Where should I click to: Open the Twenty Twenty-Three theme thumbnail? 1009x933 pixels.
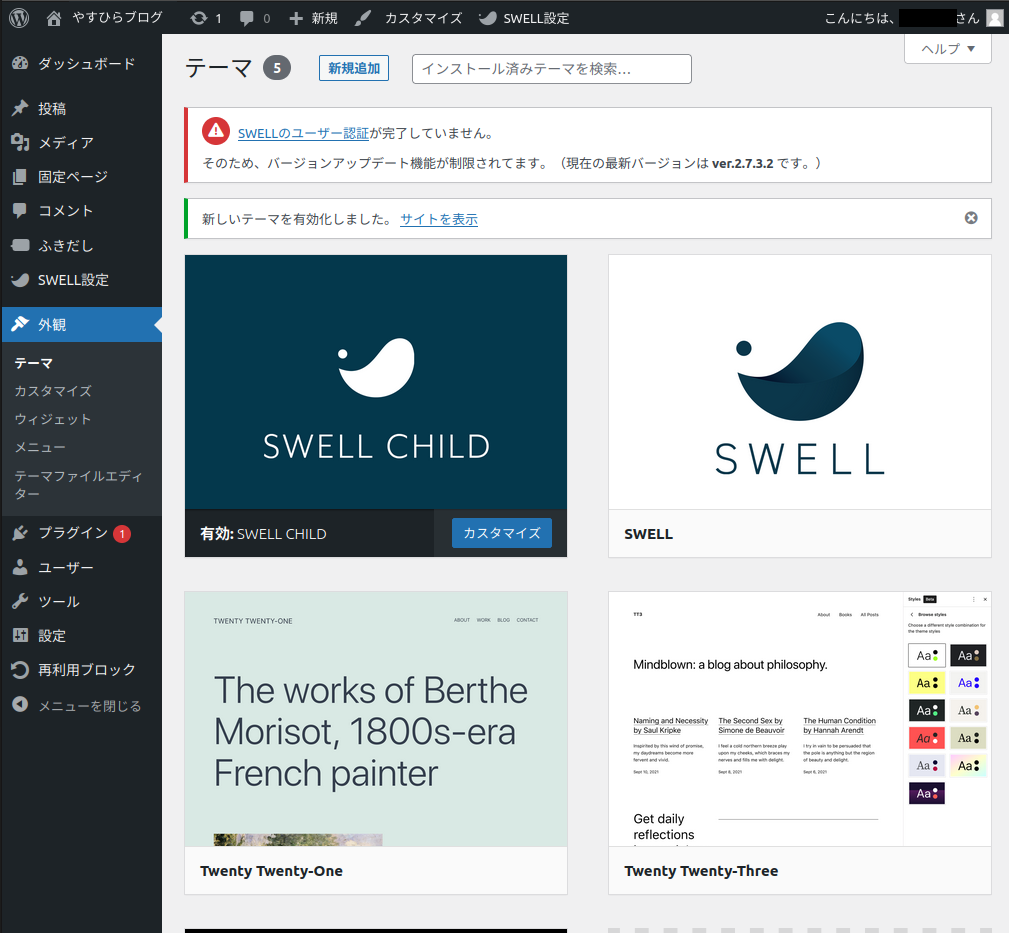[800, 719]
